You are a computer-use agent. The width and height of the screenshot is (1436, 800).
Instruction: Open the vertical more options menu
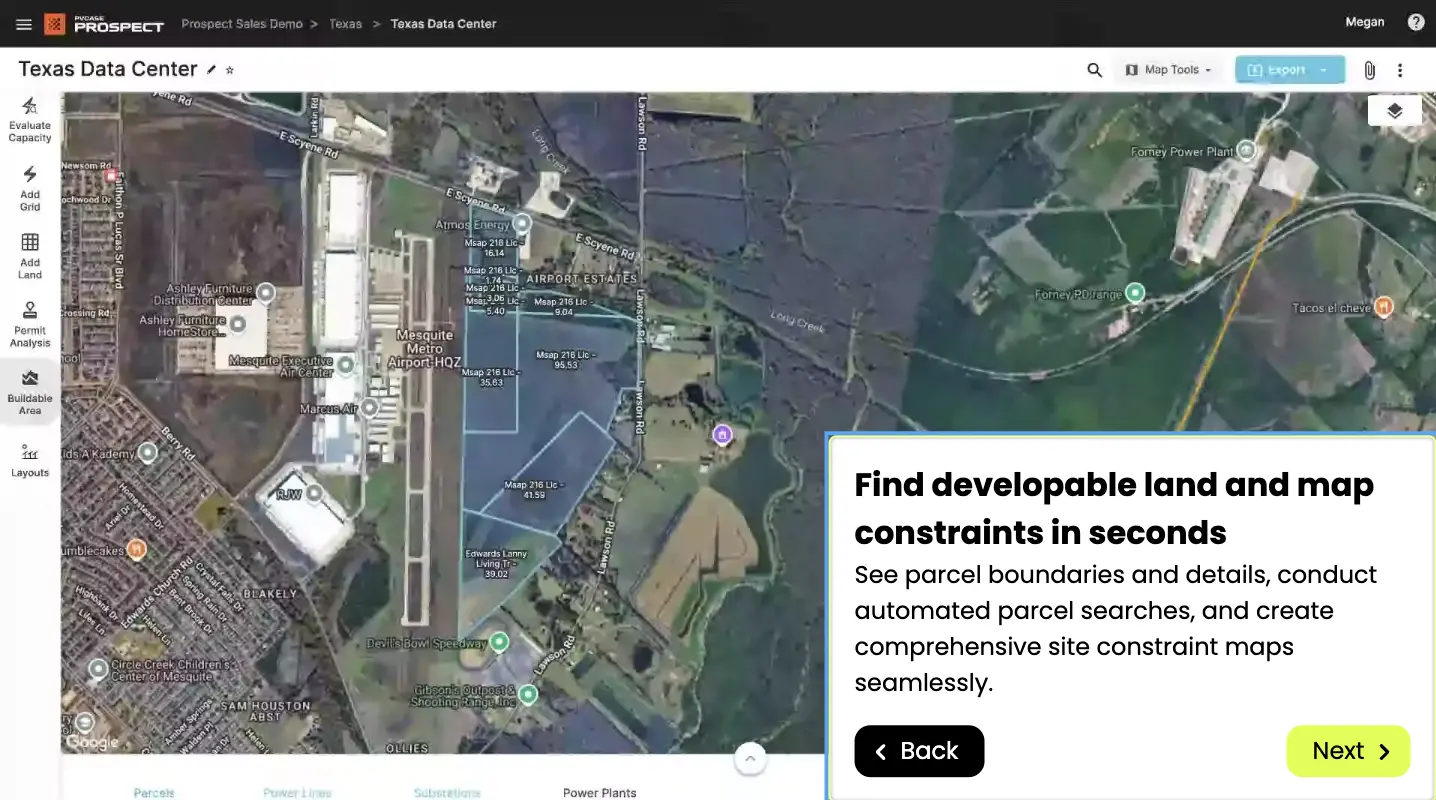coord(1400,70)
